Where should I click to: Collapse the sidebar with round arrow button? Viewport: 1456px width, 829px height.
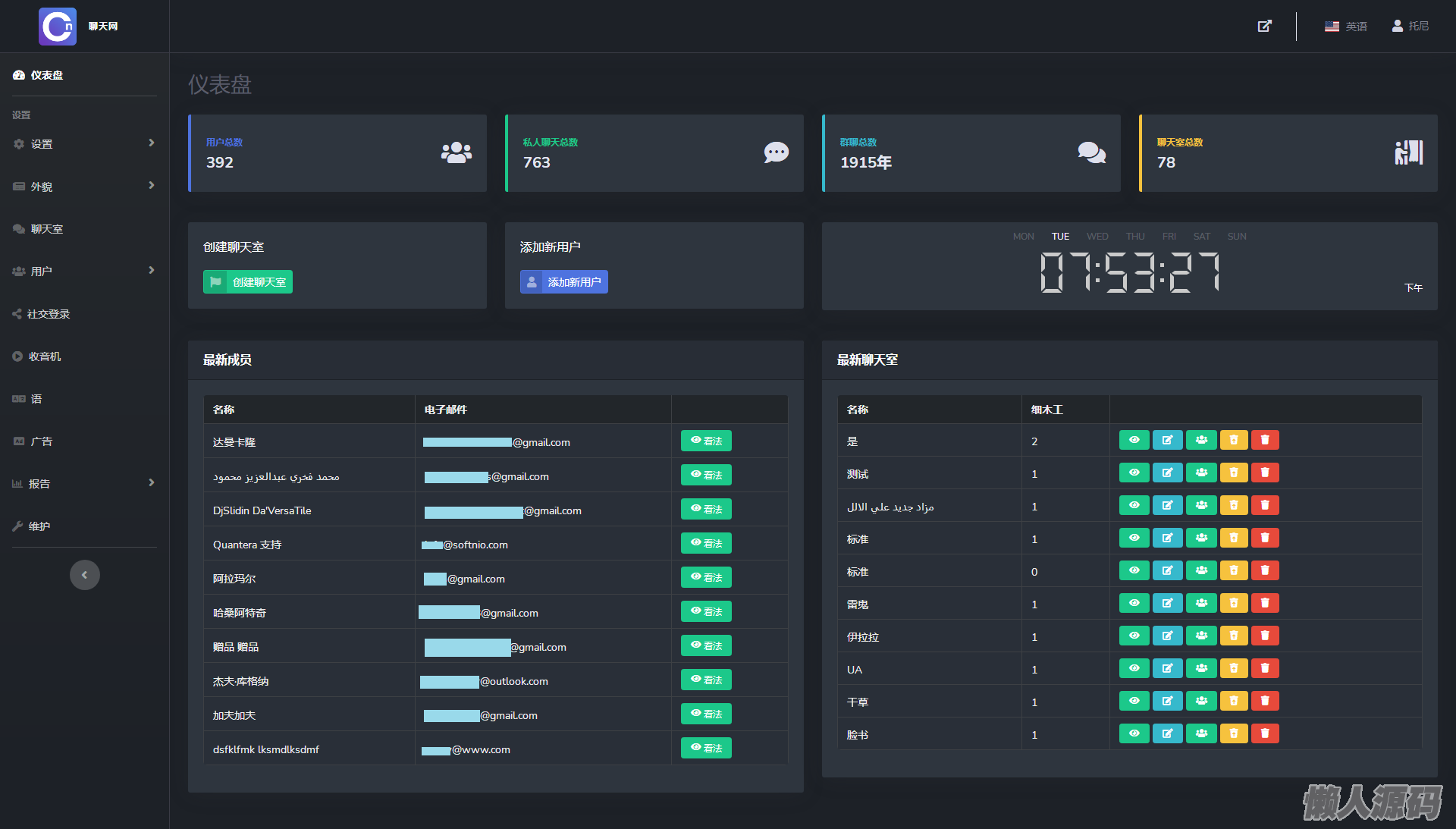point(85,575)
